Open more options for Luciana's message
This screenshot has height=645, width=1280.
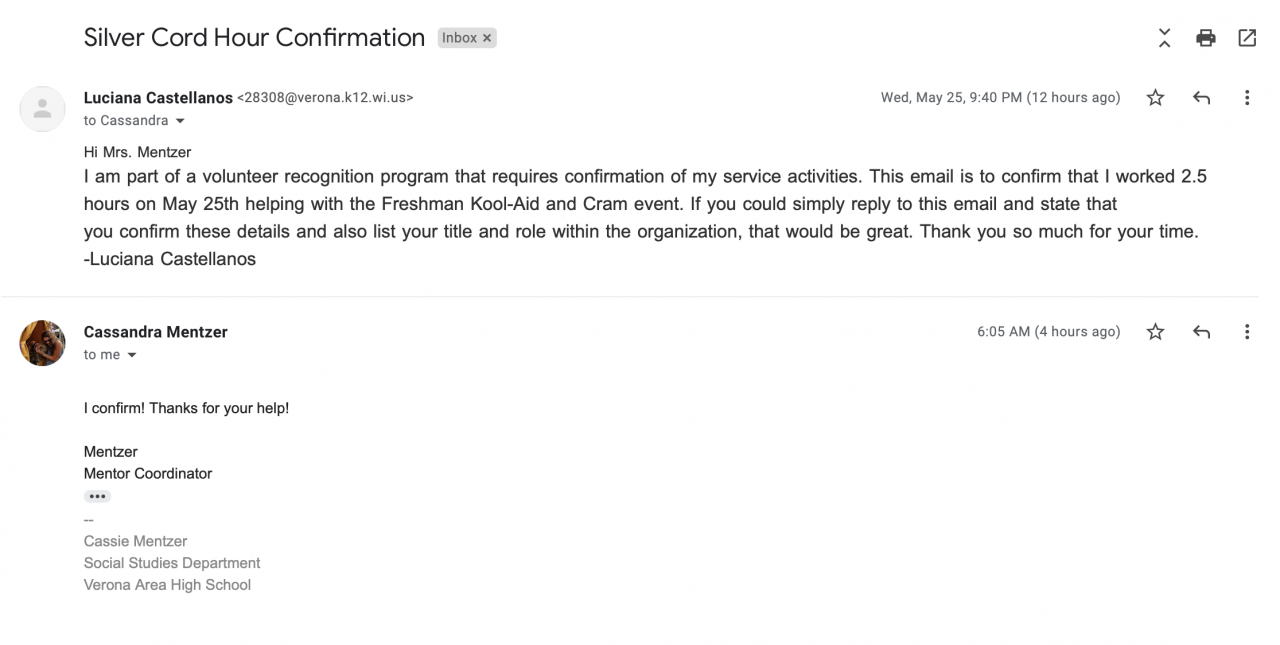(x=1247, y=98)
